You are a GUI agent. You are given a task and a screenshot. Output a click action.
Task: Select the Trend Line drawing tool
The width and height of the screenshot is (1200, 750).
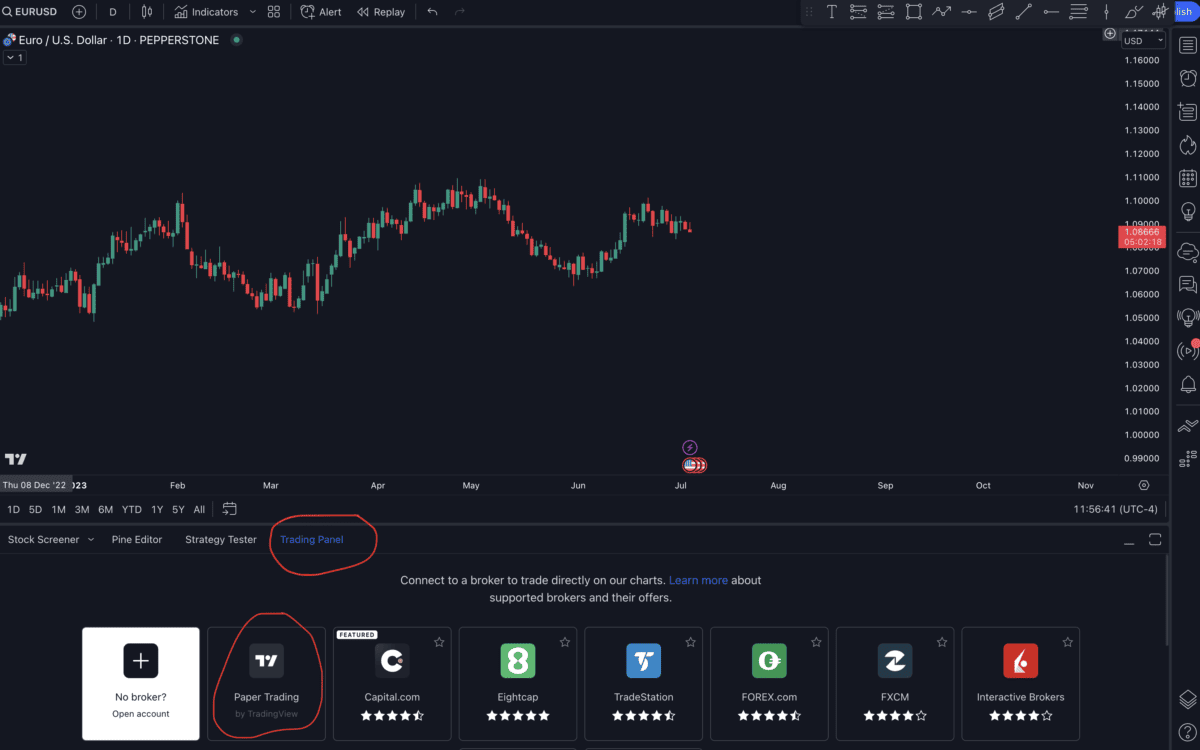[1023, 12]
